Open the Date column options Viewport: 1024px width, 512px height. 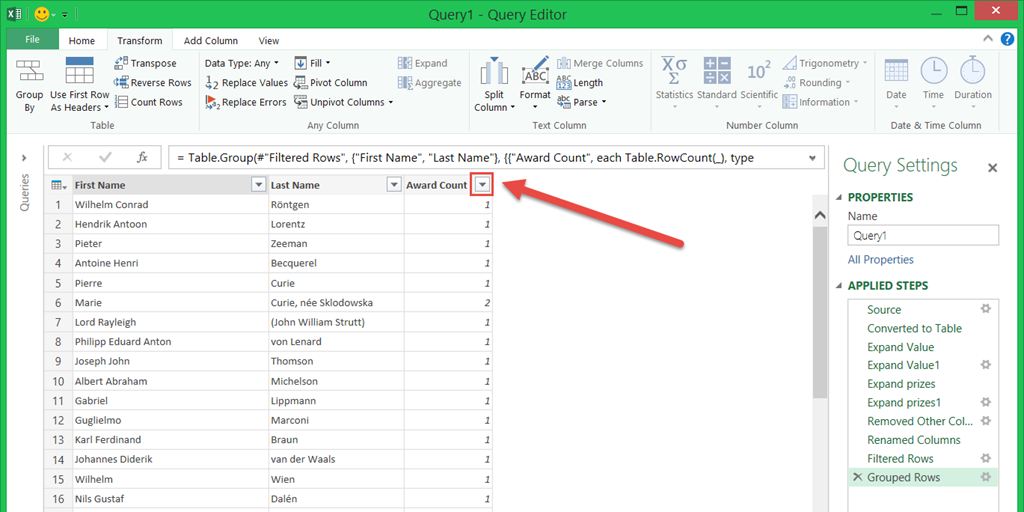pos(896,78)
